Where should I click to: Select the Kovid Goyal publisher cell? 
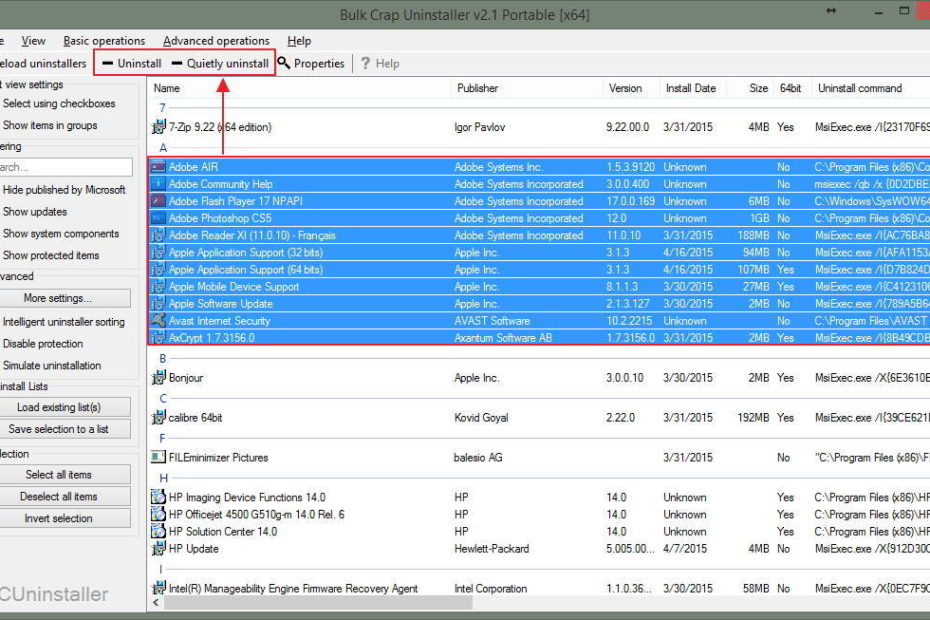[x=481, y=418]
